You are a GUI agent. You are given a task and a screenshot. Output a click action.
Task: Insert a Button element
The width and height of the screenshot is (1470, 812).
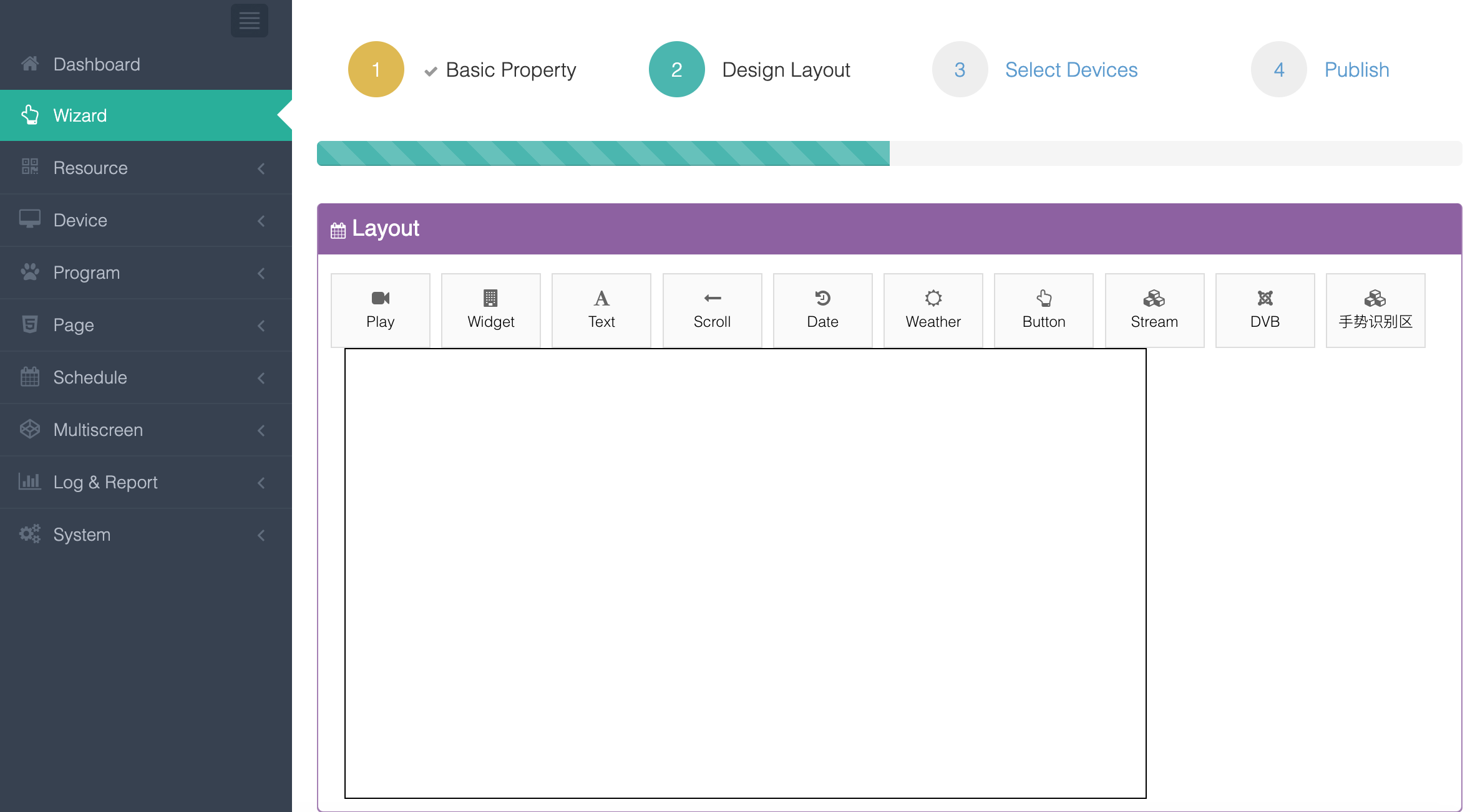pyautogui.click(x=1043, y=309)
